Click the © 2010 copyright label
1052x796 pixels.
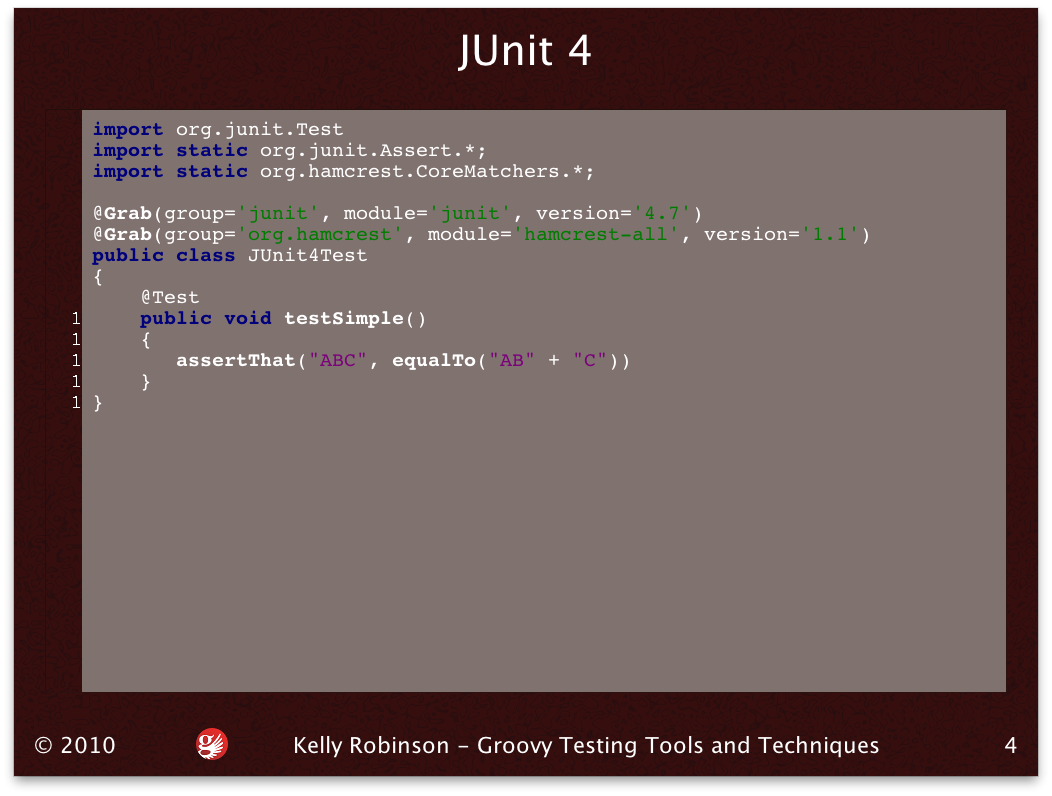coord(73,744)
